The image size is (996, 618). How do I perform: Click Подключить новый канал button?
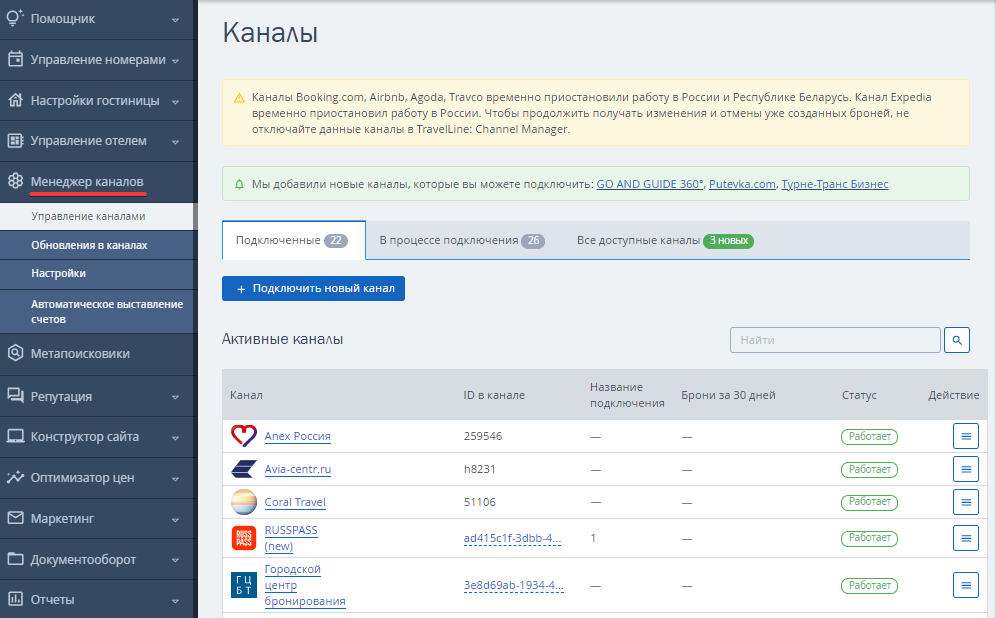(x=313, y=288)
